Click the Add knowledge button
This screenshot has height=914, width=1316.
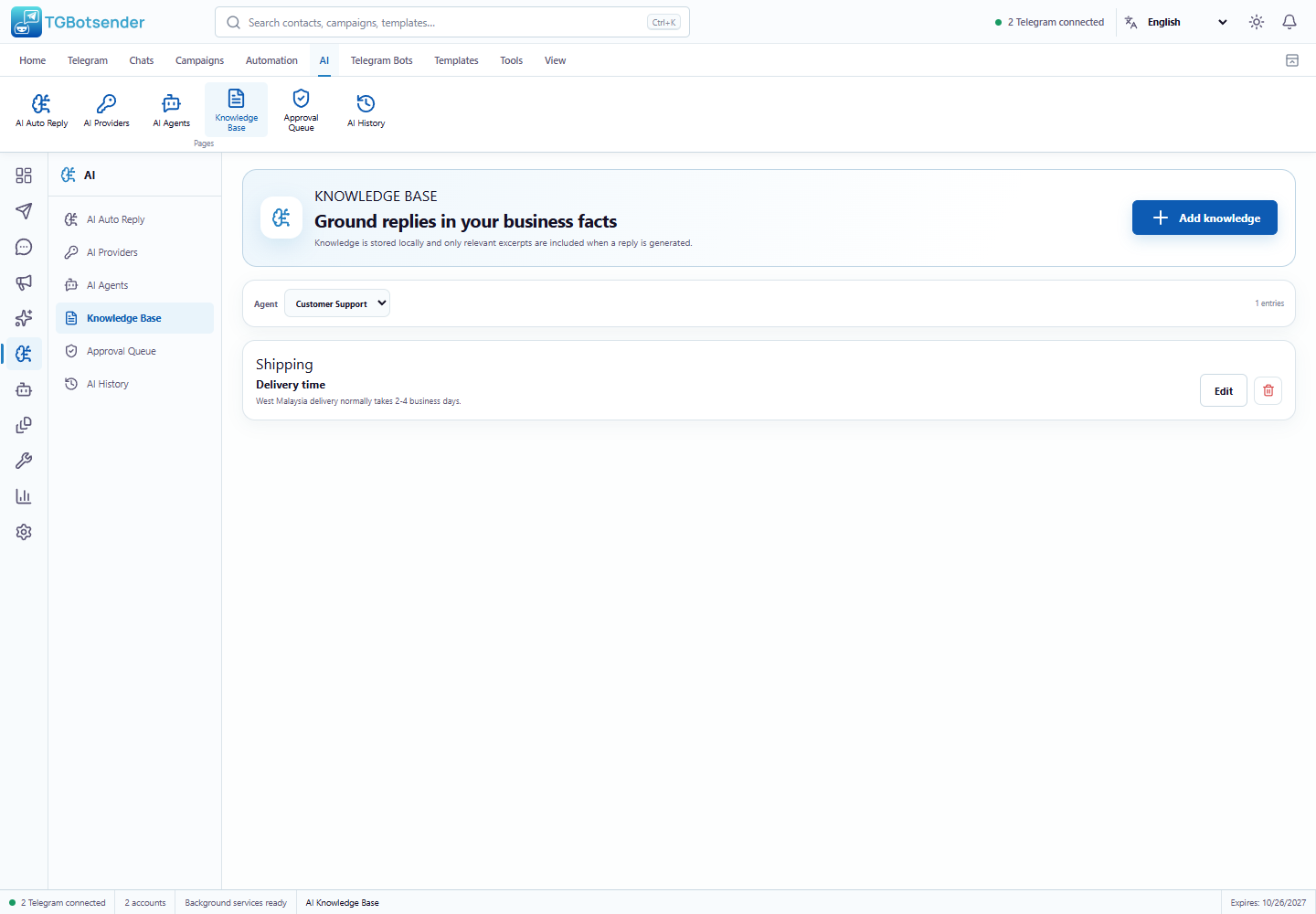(1205, 218)
